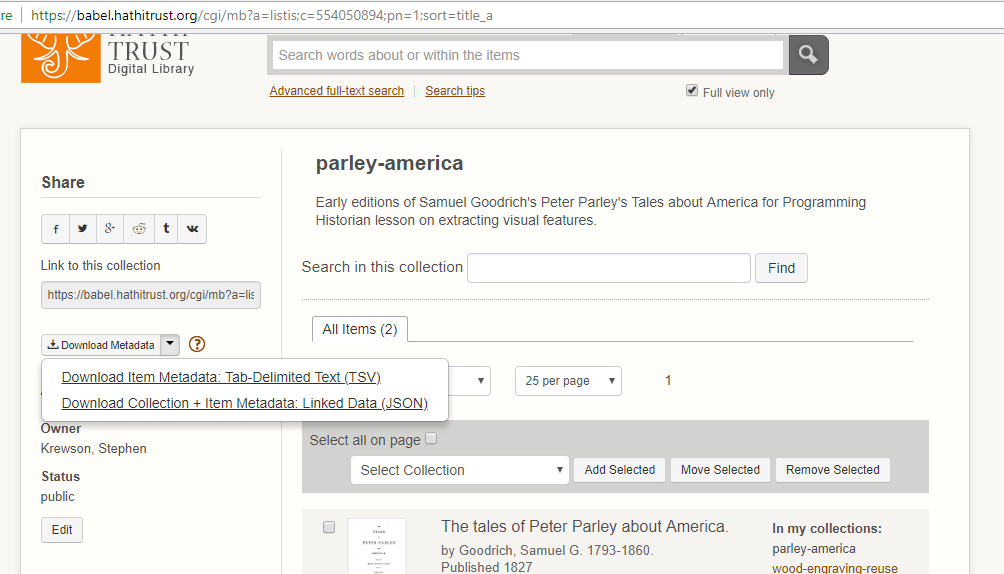Share collection on Tumblr
The image size is (1004, 574).
point(166,229)
